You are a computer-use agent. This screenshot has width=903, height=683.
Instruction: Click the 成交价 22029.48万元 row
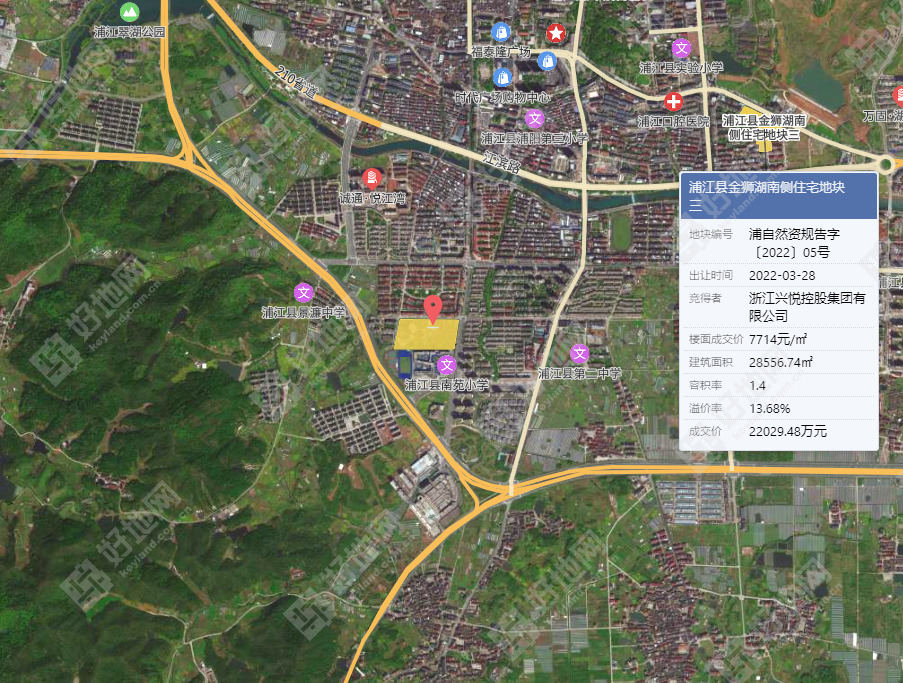[778, 431]
